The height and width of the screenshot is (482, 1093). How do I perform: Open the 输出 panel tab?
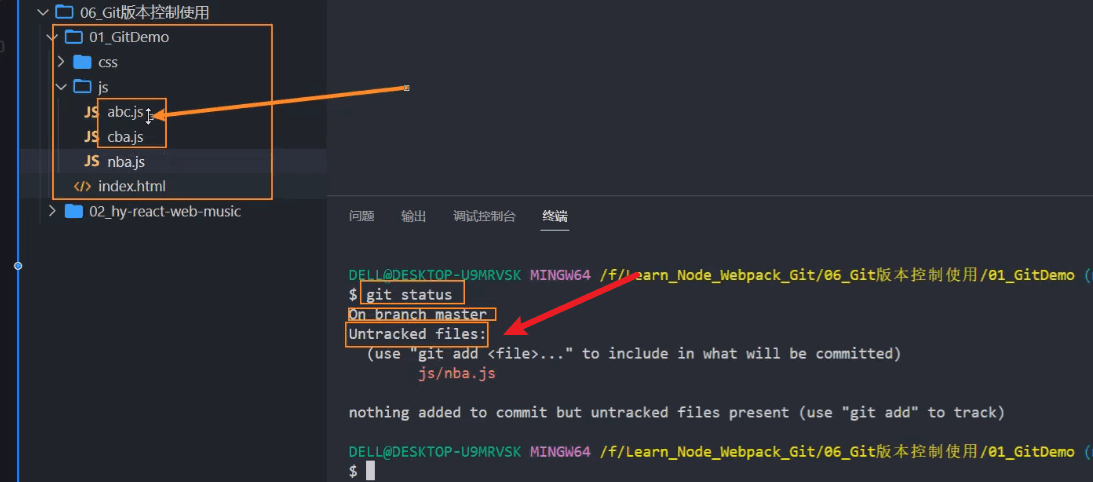click(x=413, y=216)
